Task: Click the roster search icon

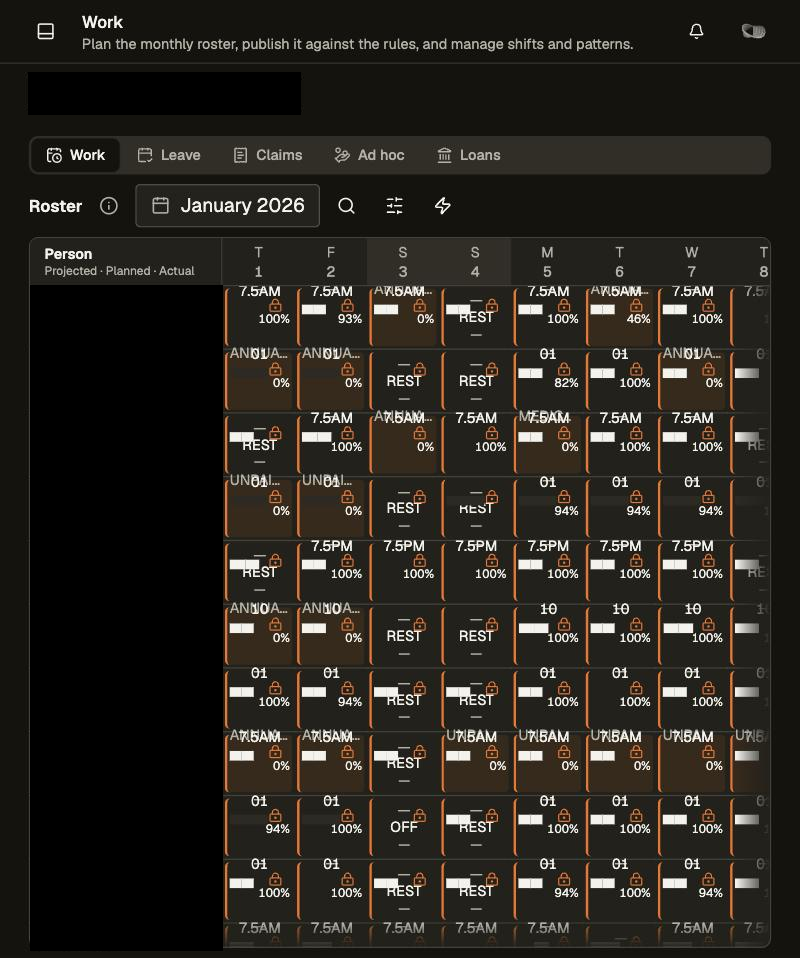Action: pyautogui.click(x=347, y=206)
